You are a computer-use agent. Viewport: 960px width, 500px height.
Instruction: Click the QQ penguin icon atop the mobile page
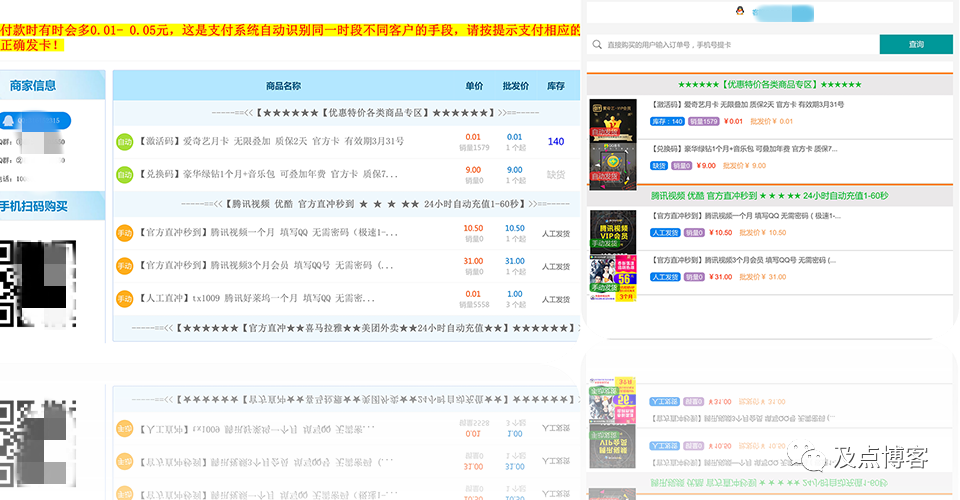click(x=740, y=11)
